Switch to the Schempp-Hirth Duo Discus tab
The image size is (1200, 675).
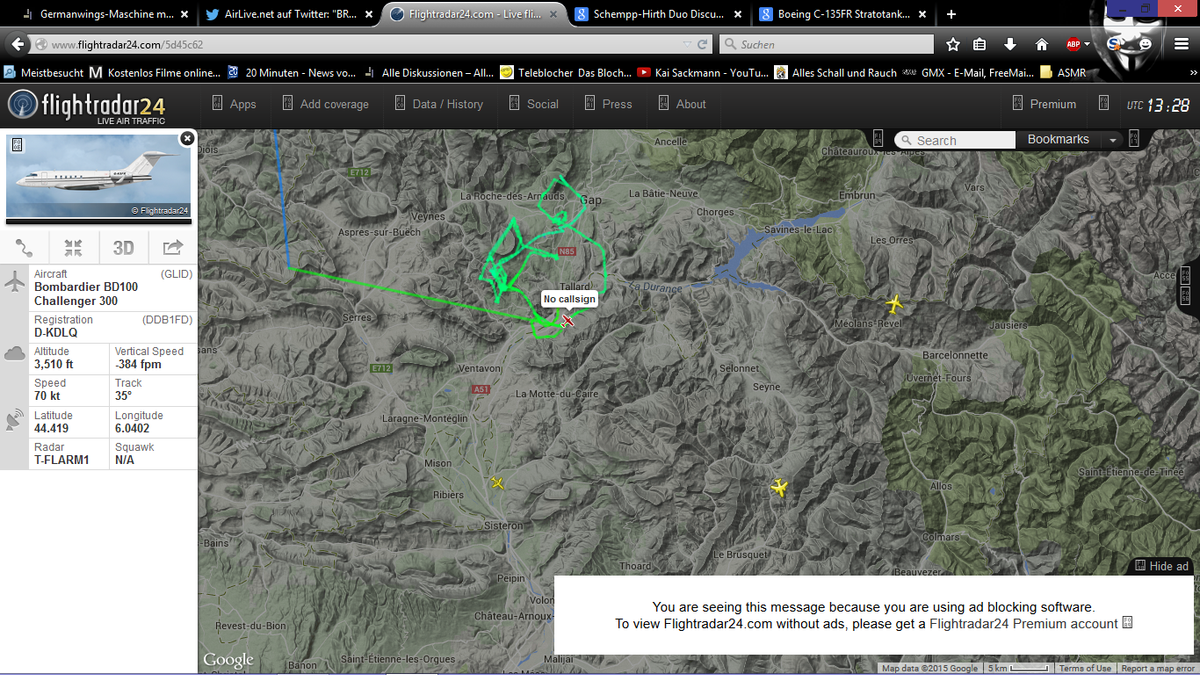[658, 15]
